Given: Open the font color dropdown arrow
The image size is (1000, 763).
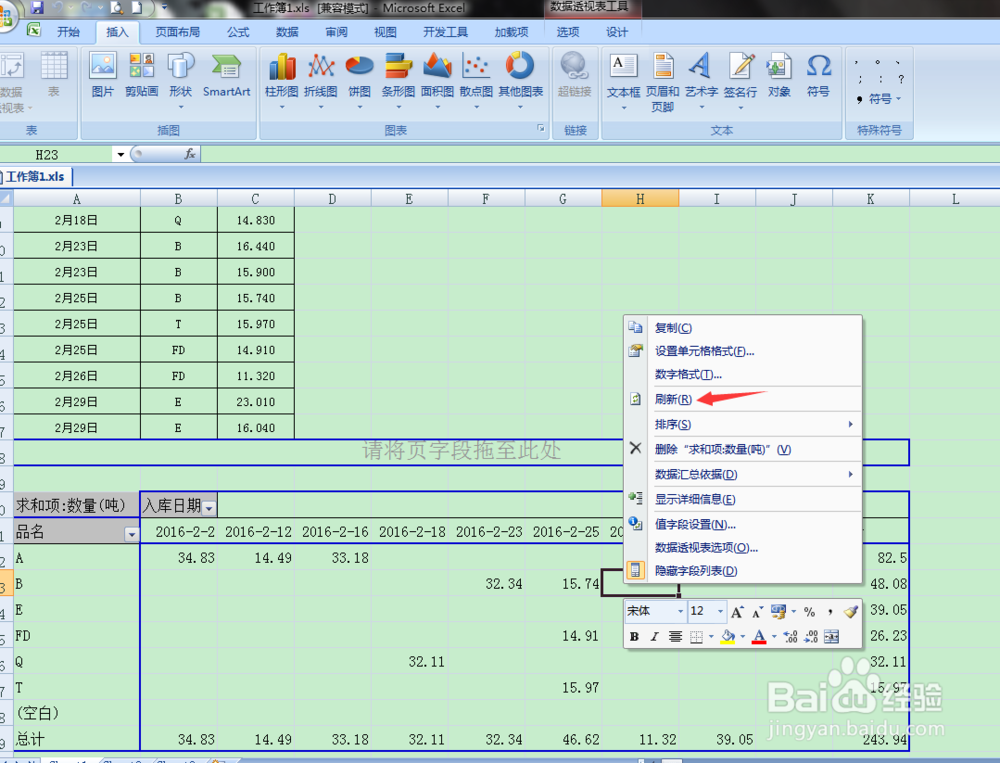Looking at the screenshot, I should coord(774,637).
